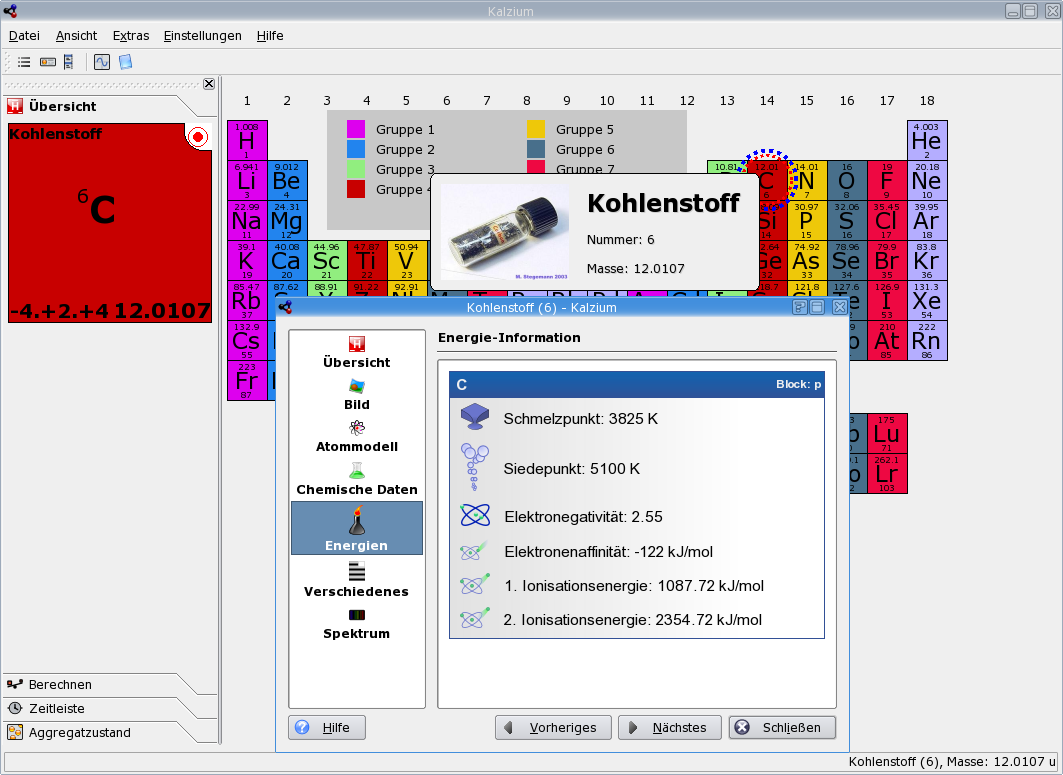Show Übersicht page in Kohlenstoff dialog
Screen dimensions: 1063x775
pos(357,353)
